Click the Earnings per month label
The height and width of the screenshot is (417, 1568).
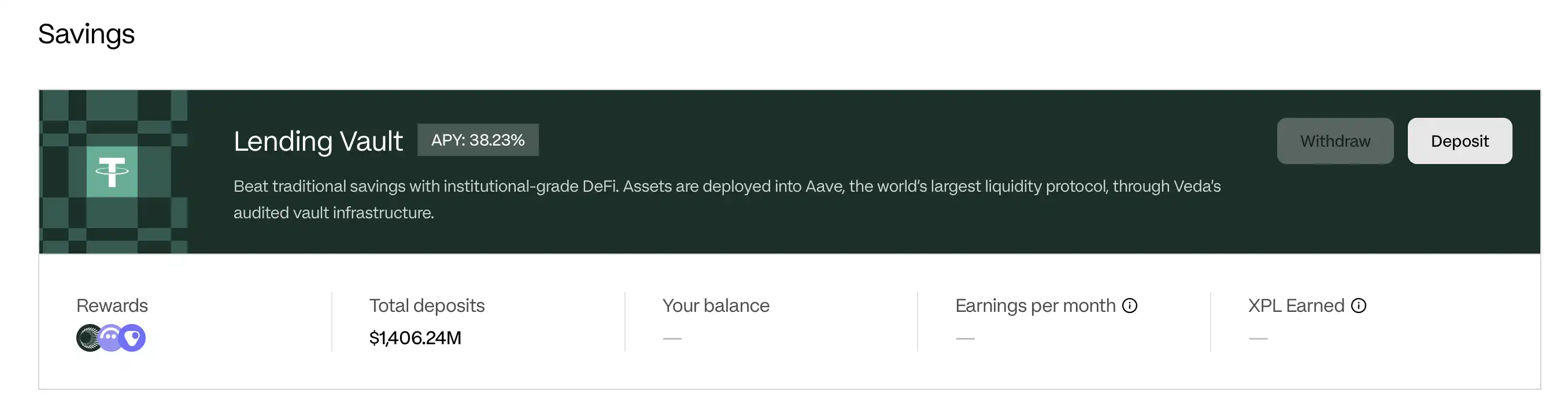[x=1035, y=305]
